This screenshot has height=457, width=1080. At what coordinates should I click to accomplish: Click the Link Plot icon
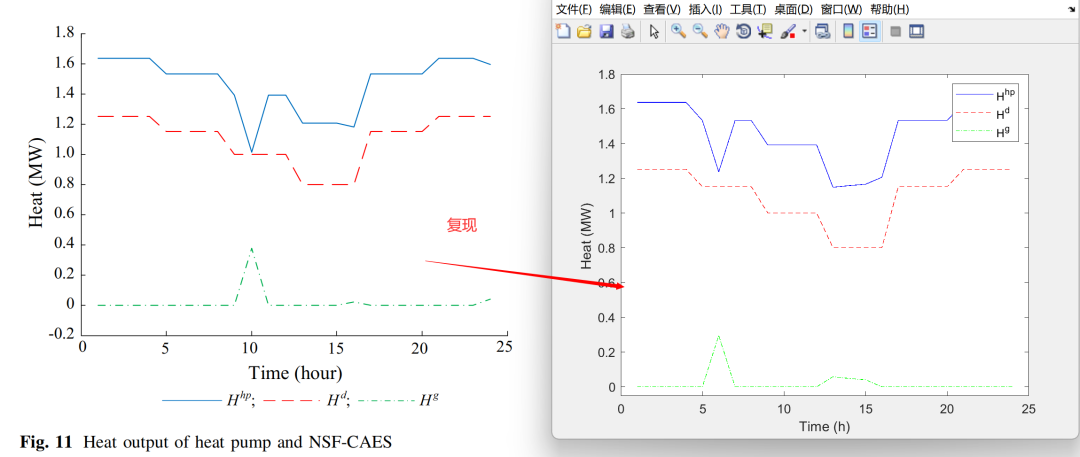(822, 31)
